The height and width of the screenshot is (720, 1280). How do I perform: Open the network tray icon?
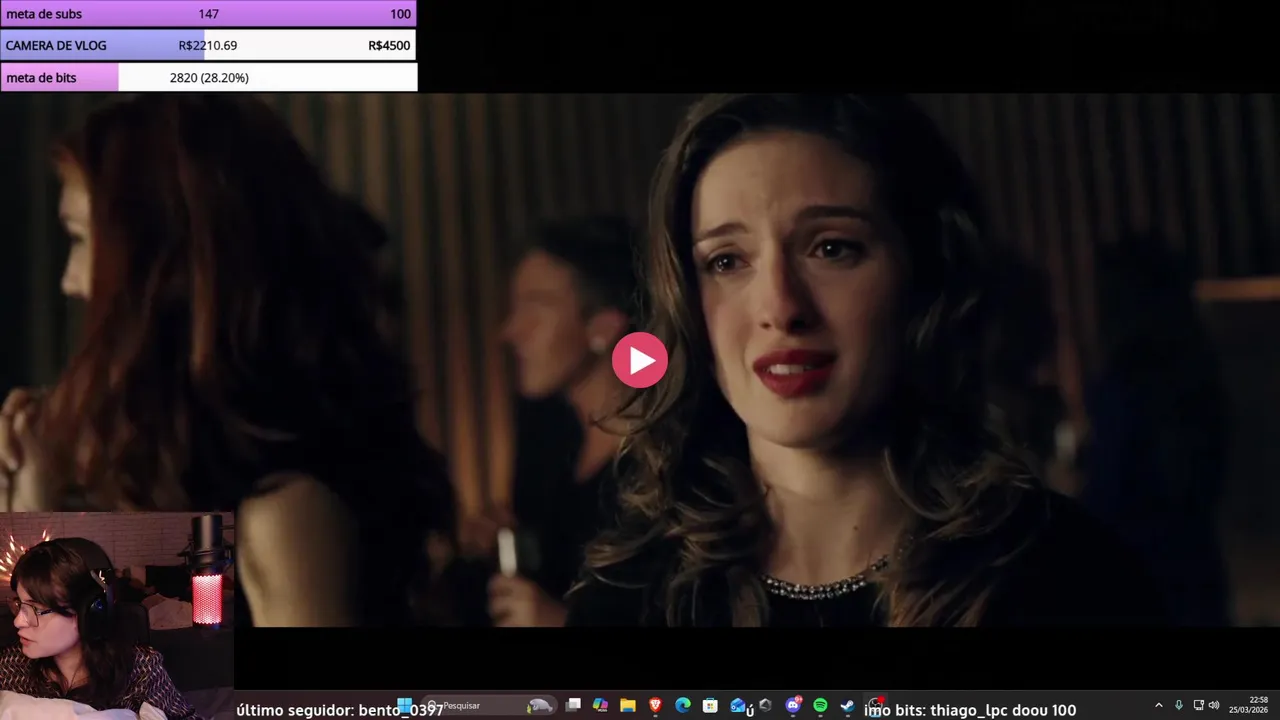(x=1199, y=706)
